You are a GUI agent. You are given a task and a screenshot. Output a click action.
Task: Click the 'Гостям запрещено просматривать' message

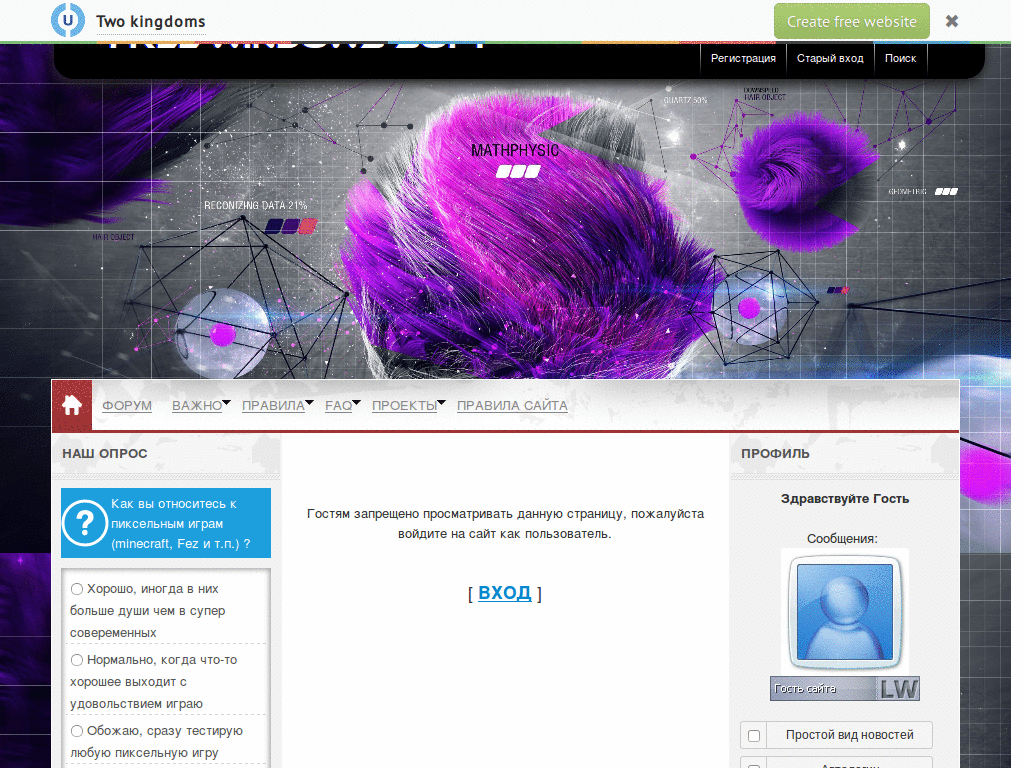(505, 523)
